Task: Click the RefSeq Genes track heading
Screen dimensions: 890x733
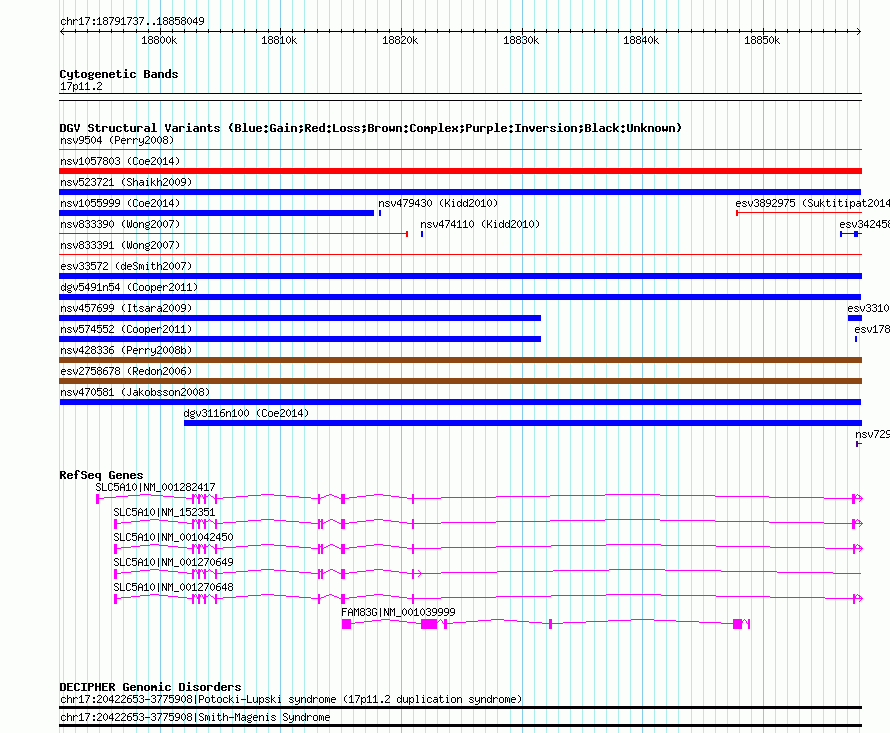Action: point(101,475)
